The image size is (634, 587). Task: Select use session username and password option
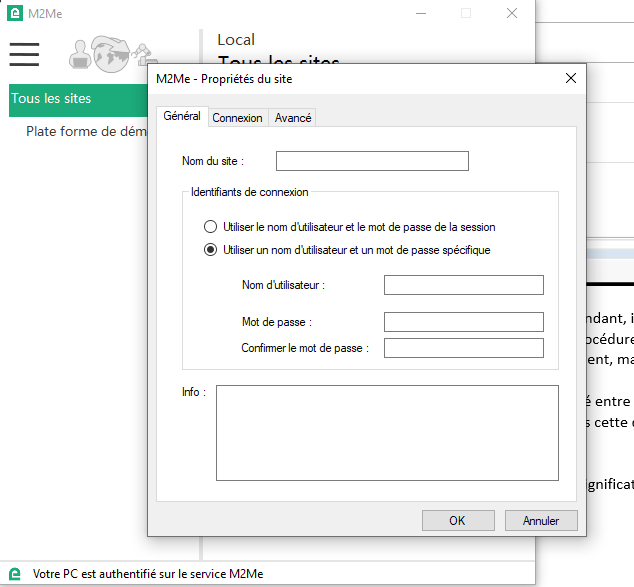211,227
